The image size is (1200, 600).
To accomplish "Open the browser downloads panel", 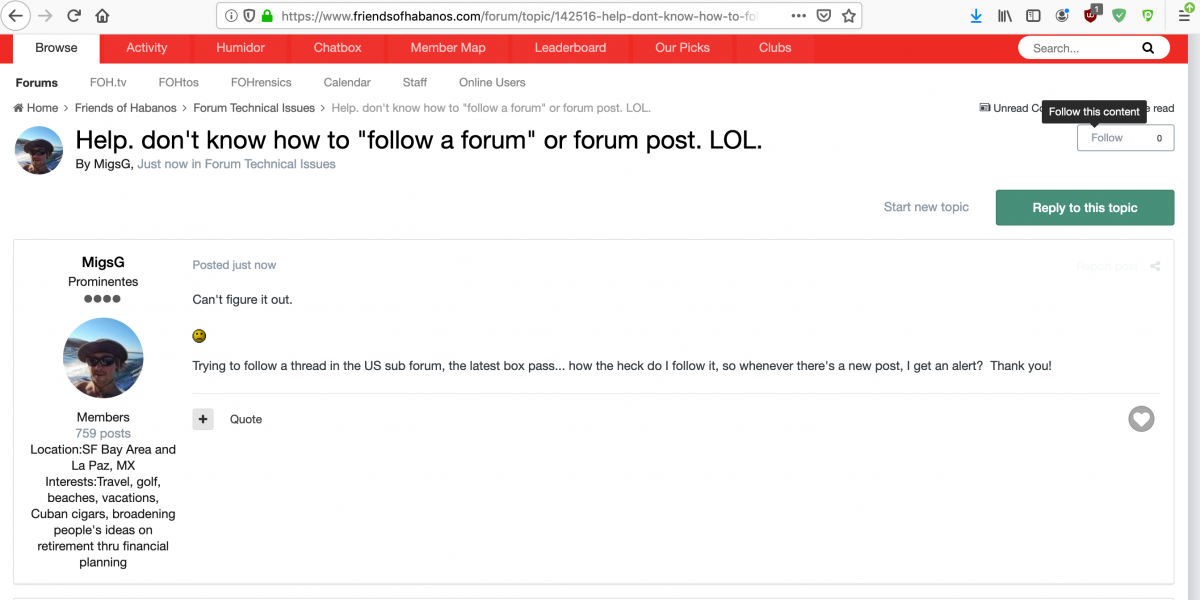I will (x=977, y=16).
